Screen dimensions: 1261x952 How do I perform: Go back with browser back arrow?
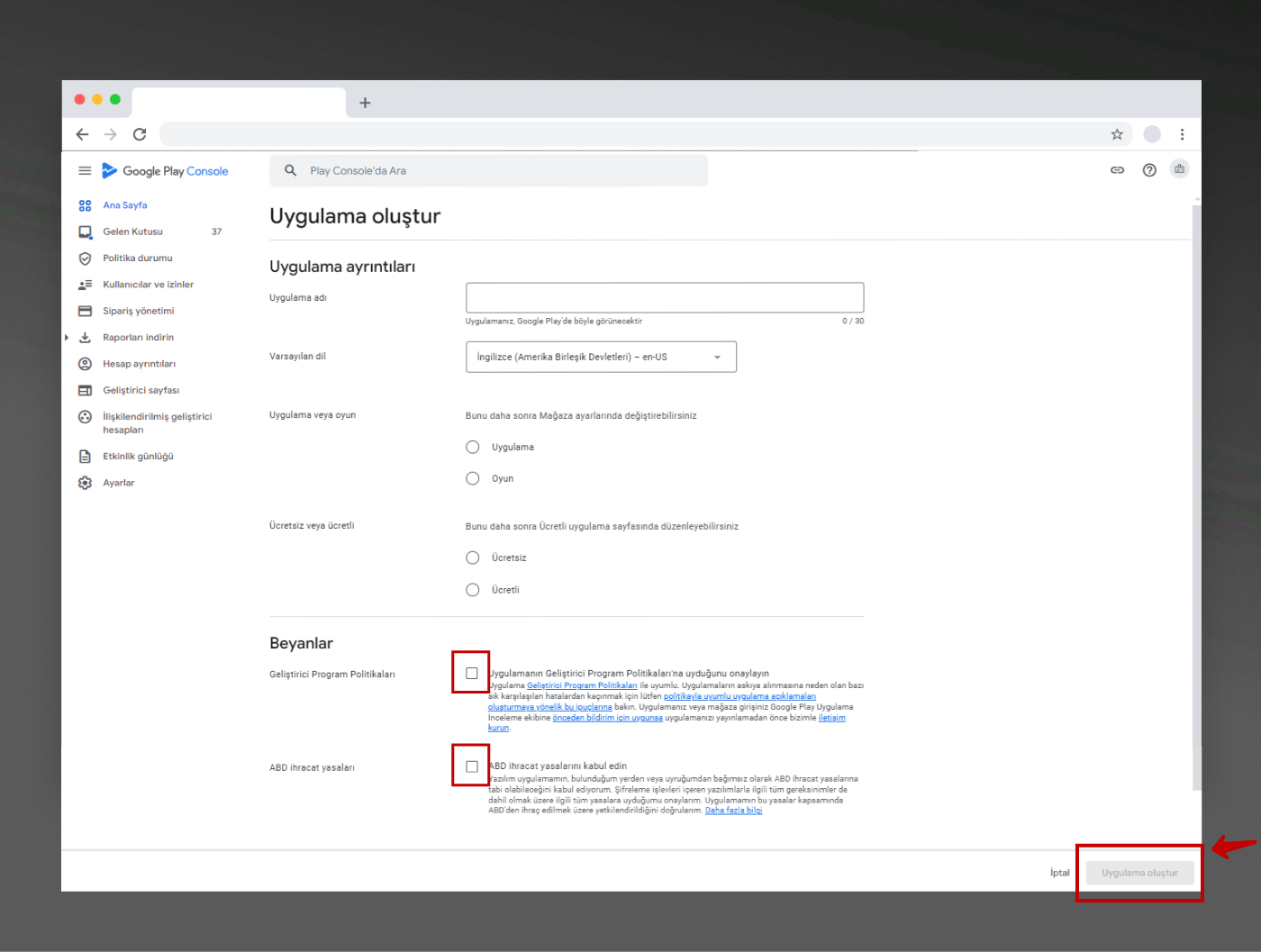click(x=82, y=134)
